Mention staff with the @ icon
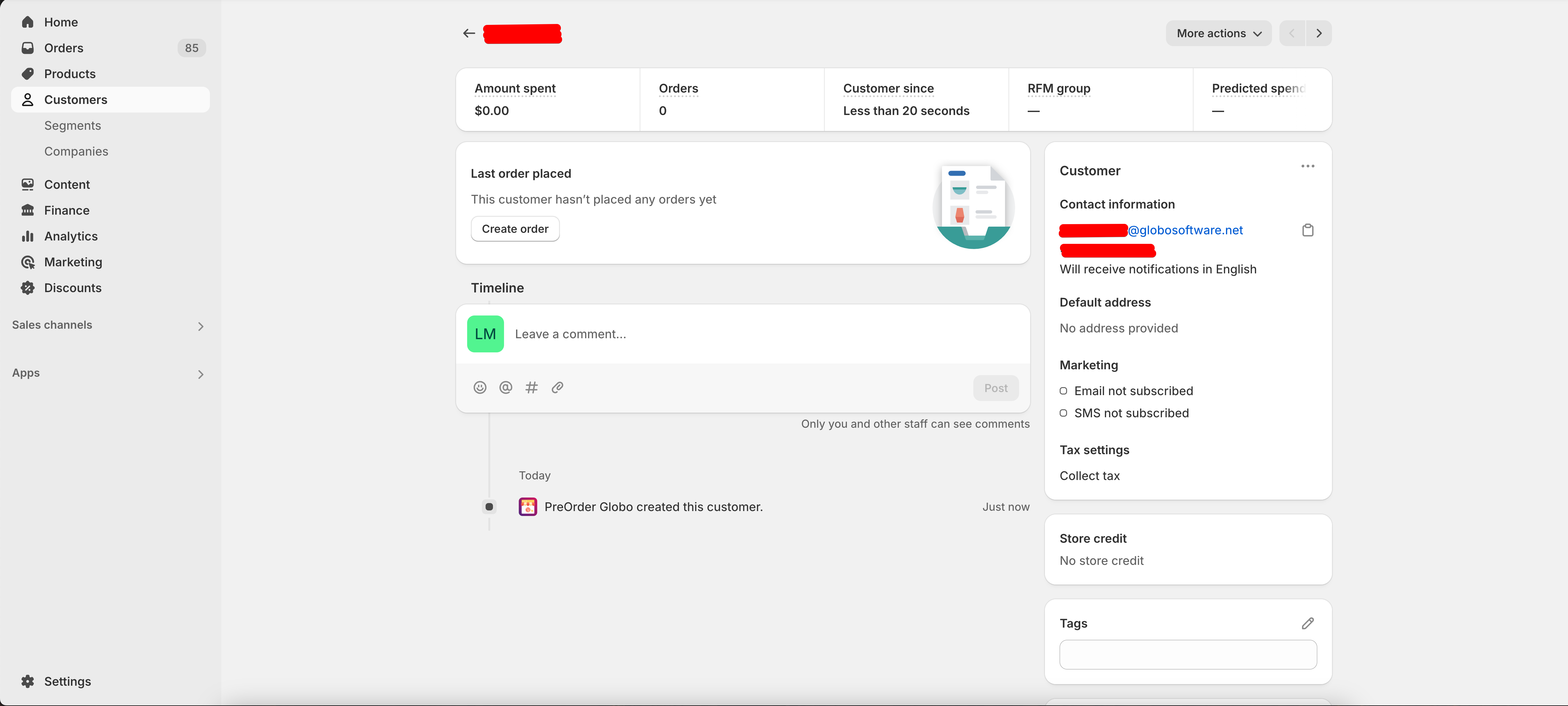1568x706 pixels. [x=505, y=387]
